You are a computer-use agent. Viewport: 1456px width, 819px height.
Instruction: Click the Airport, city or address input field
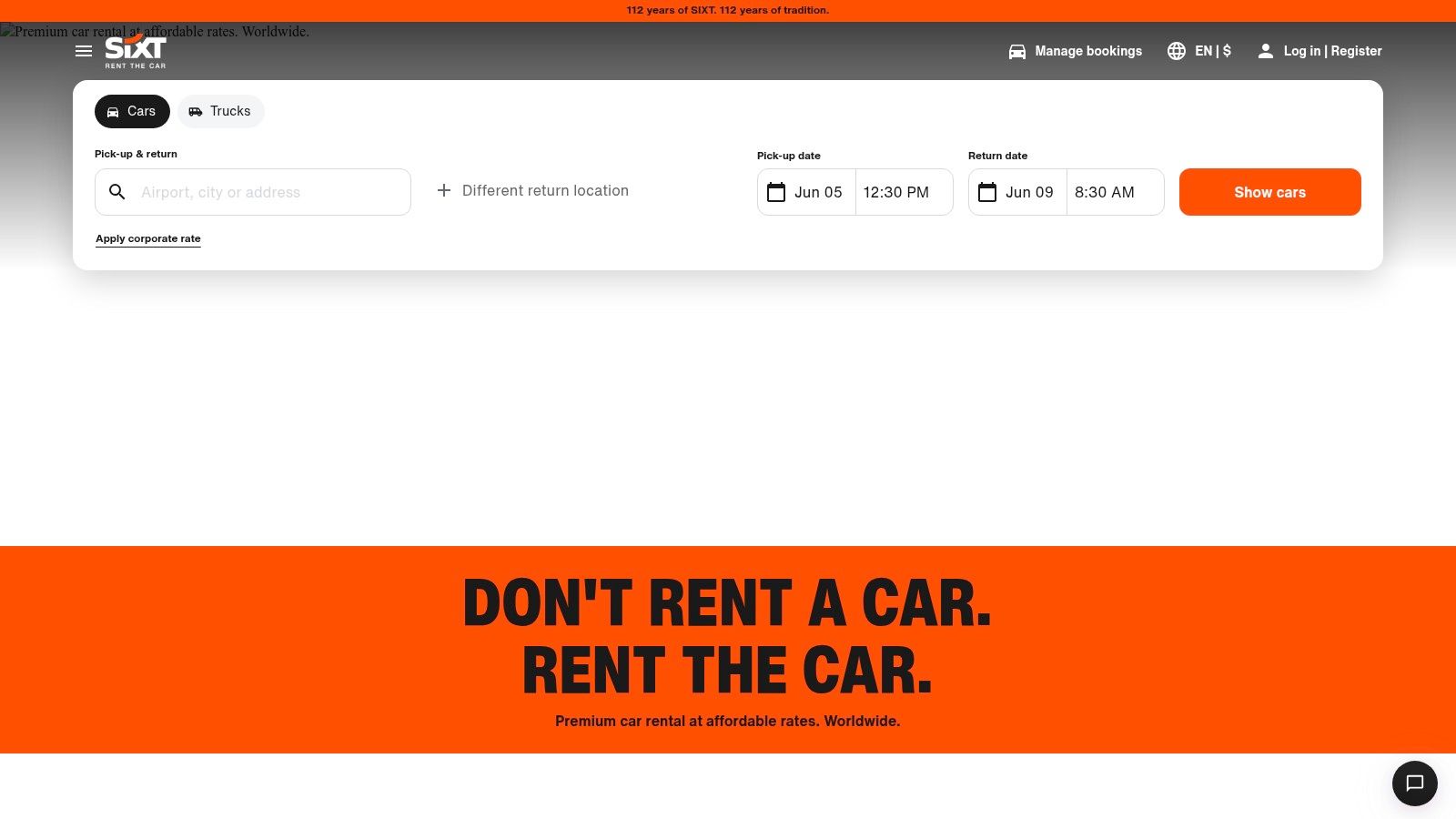(x=264, y=192)
